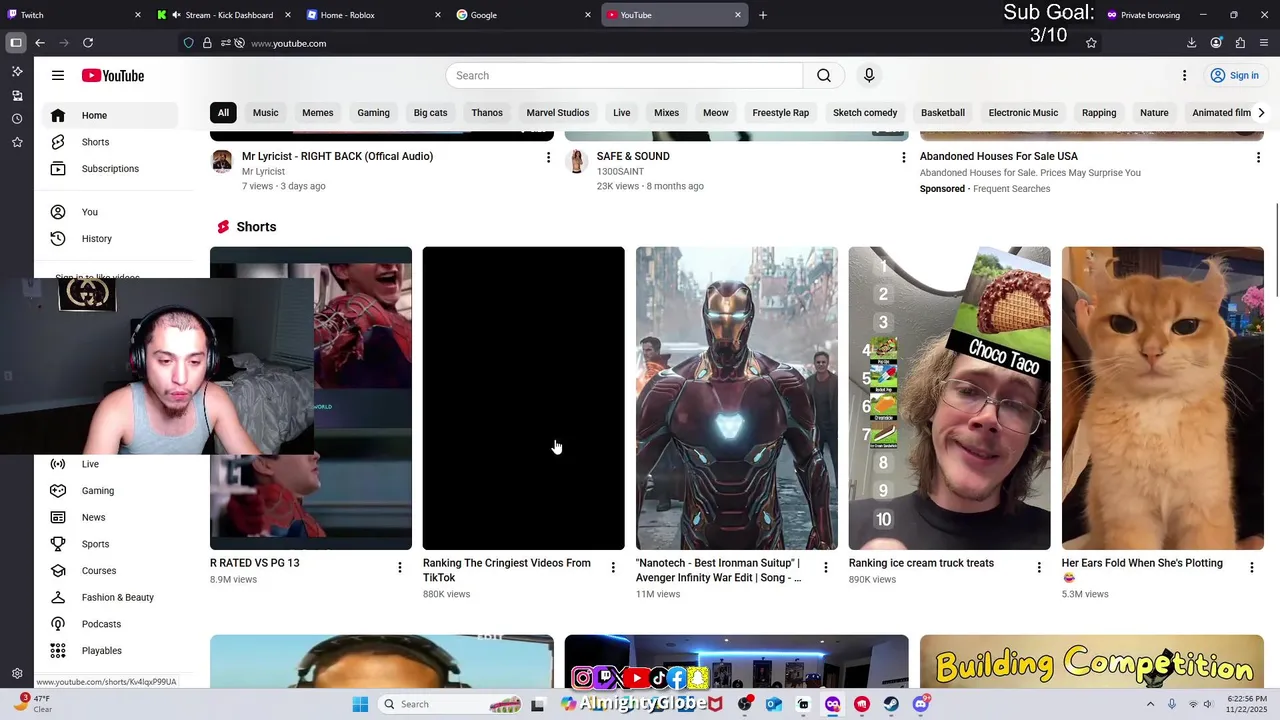
Task: Open the browser downloads icon
Action: click(x=1191, y=43)
